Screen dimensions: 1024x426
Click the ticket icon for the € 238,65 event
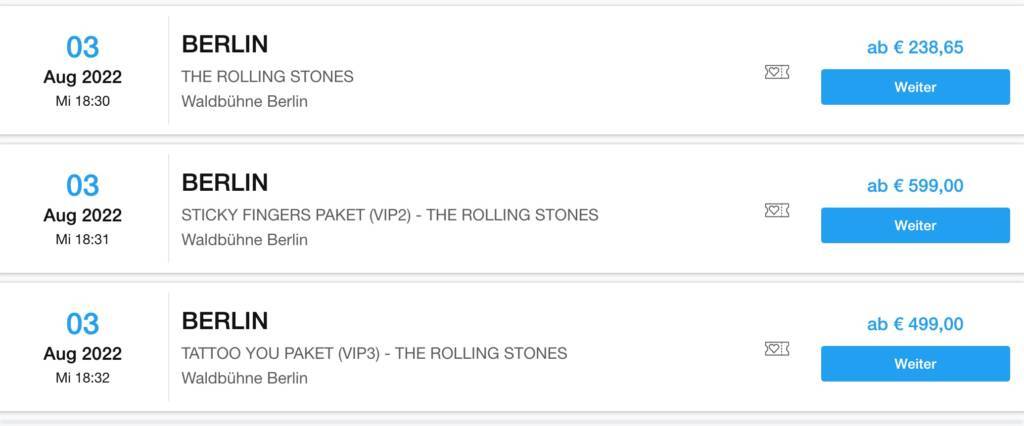coord(776,72)
